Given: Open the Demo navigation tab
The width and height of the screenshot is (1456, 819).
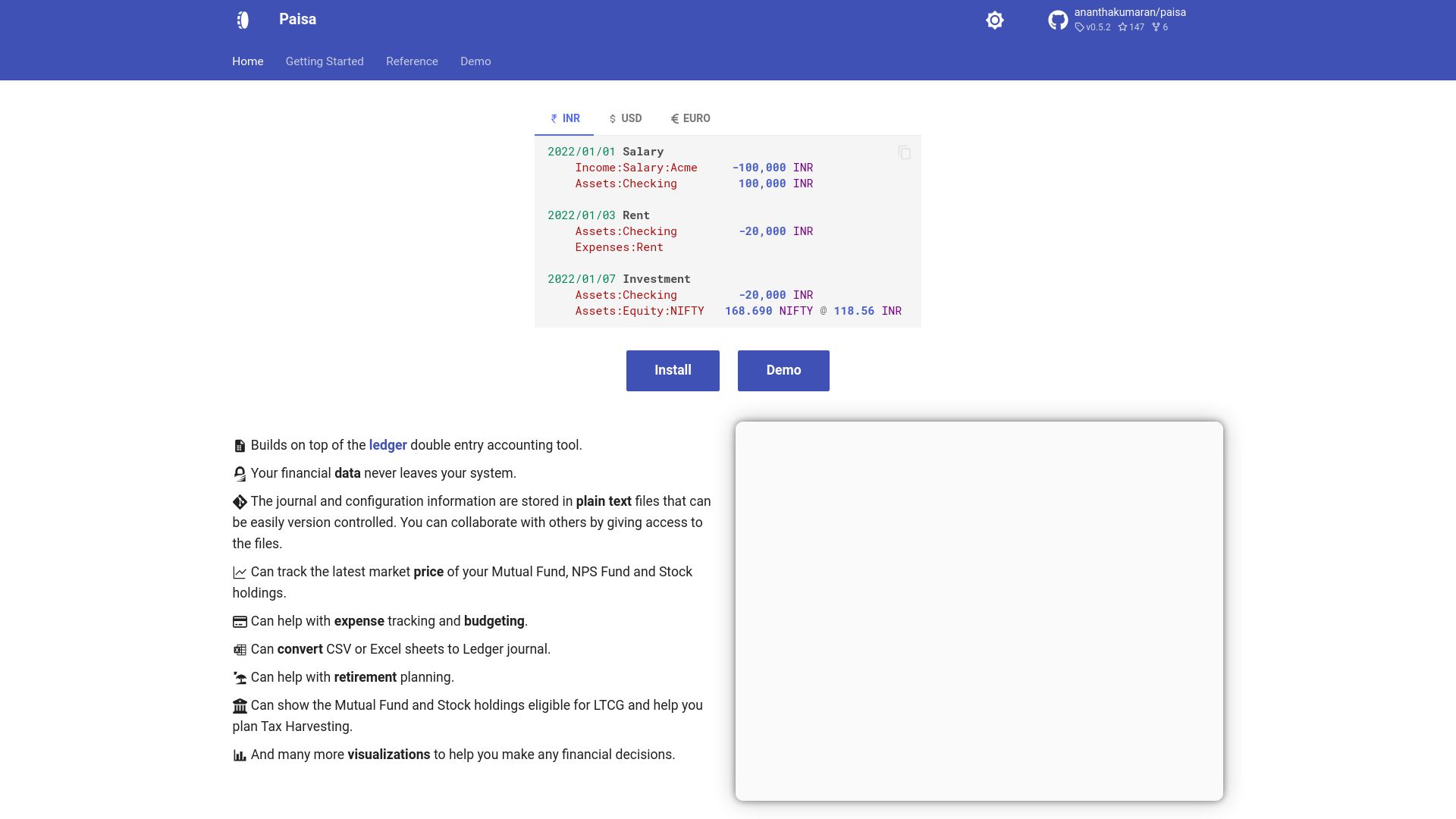Looking at the screenshot, I should (475, 61).
